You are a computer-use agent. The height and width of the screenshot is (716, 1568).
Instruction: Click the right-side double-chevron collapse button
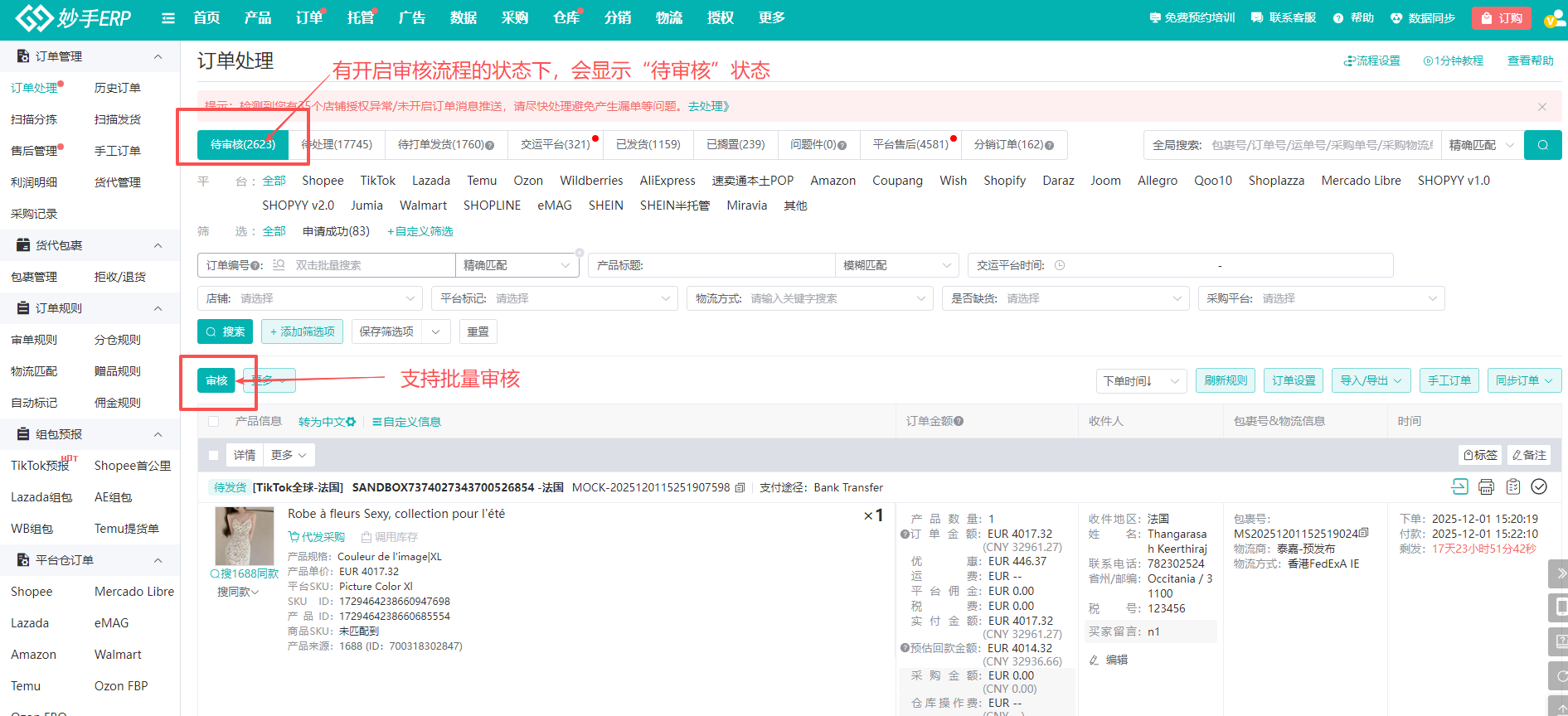point(1558,573)
